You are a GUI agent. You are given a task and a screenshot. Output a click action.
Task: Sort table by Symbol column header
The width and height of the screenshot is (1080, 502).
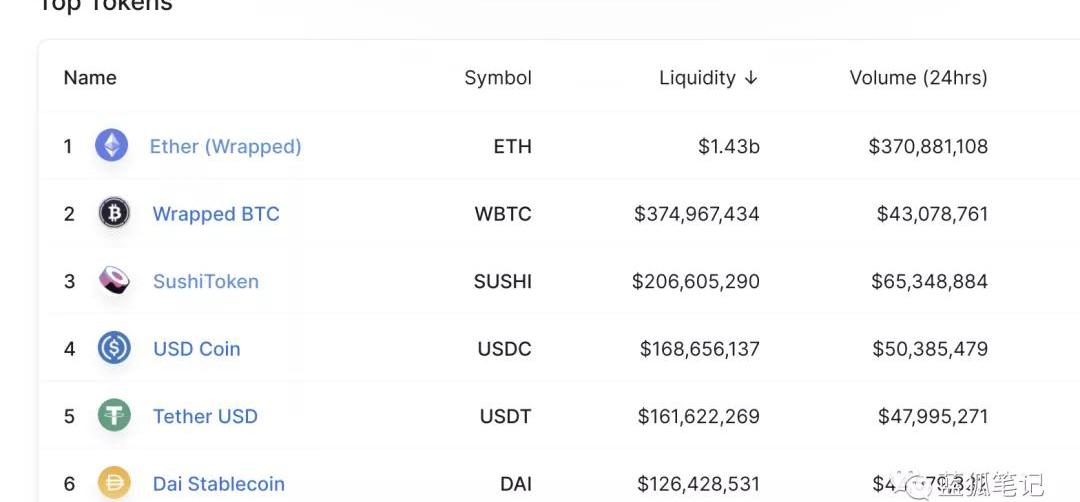pos(498,79)
